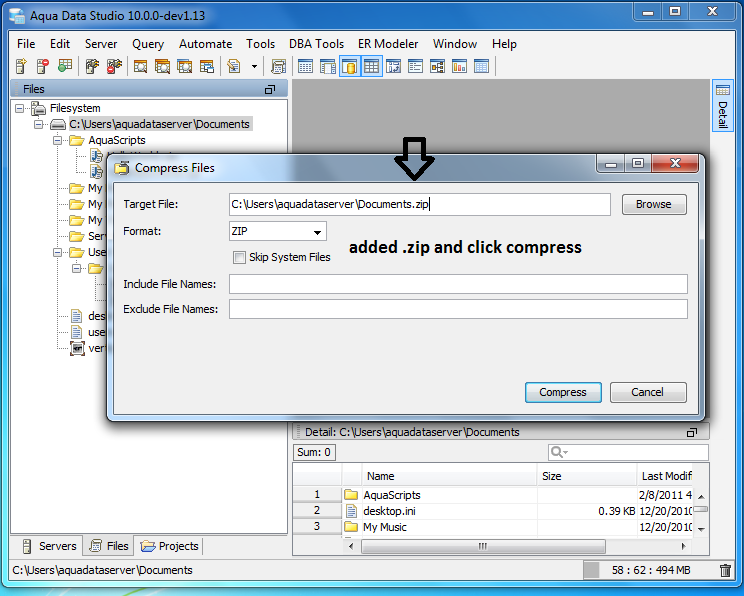Click the Detail table scroll-down arrow
This screenshot has width=744, height=596.
click(701, 529)
